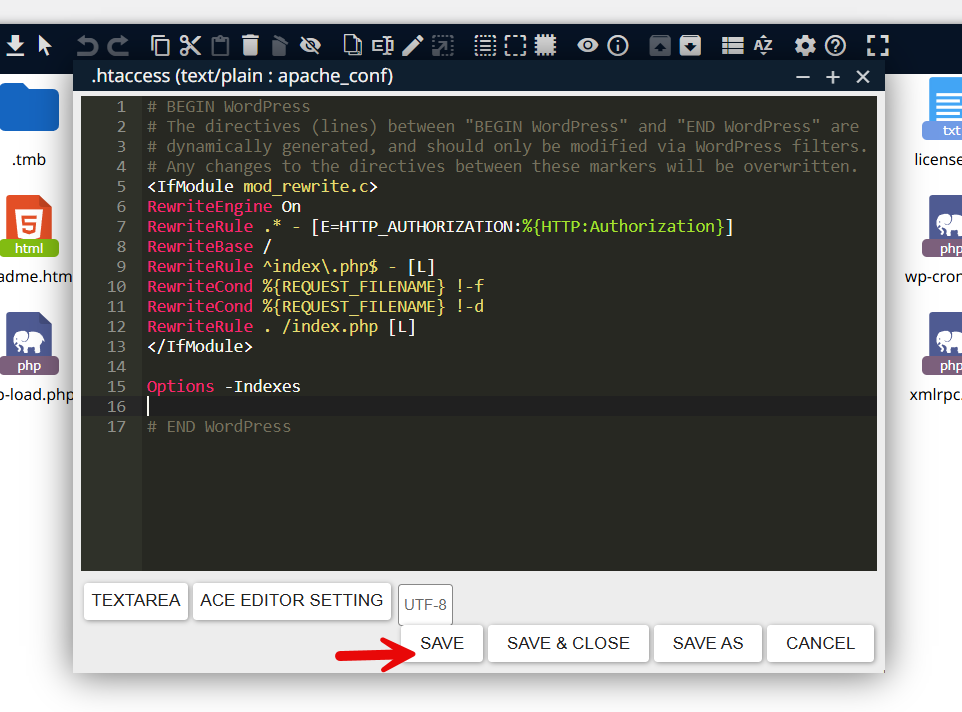Open the A-Z sorting options
The height and width of the screenshot is (712, 962).
click(x=763, y=45)
